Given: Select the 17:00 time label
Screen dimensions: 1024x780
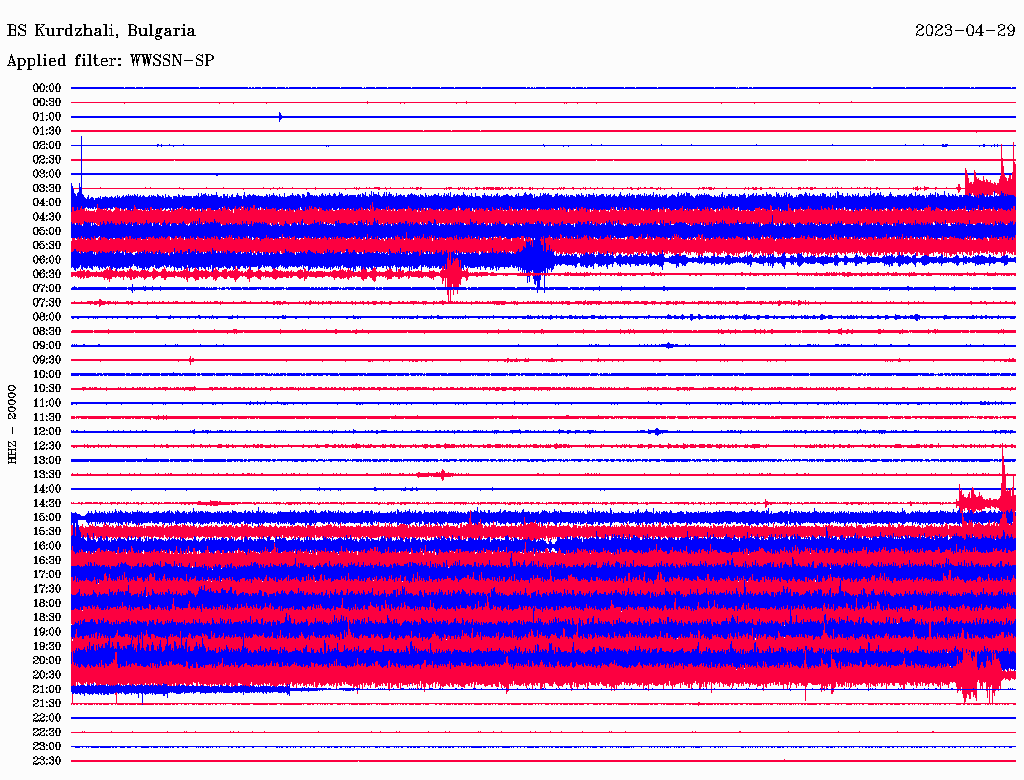Looking at the screenshot, I should [x=47, y=574].
